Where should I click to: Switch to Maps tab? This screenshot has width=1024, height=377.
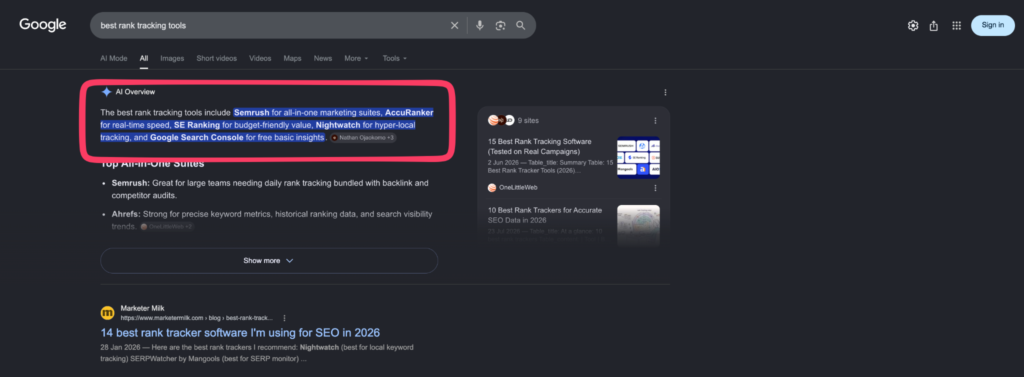[293, 58]
